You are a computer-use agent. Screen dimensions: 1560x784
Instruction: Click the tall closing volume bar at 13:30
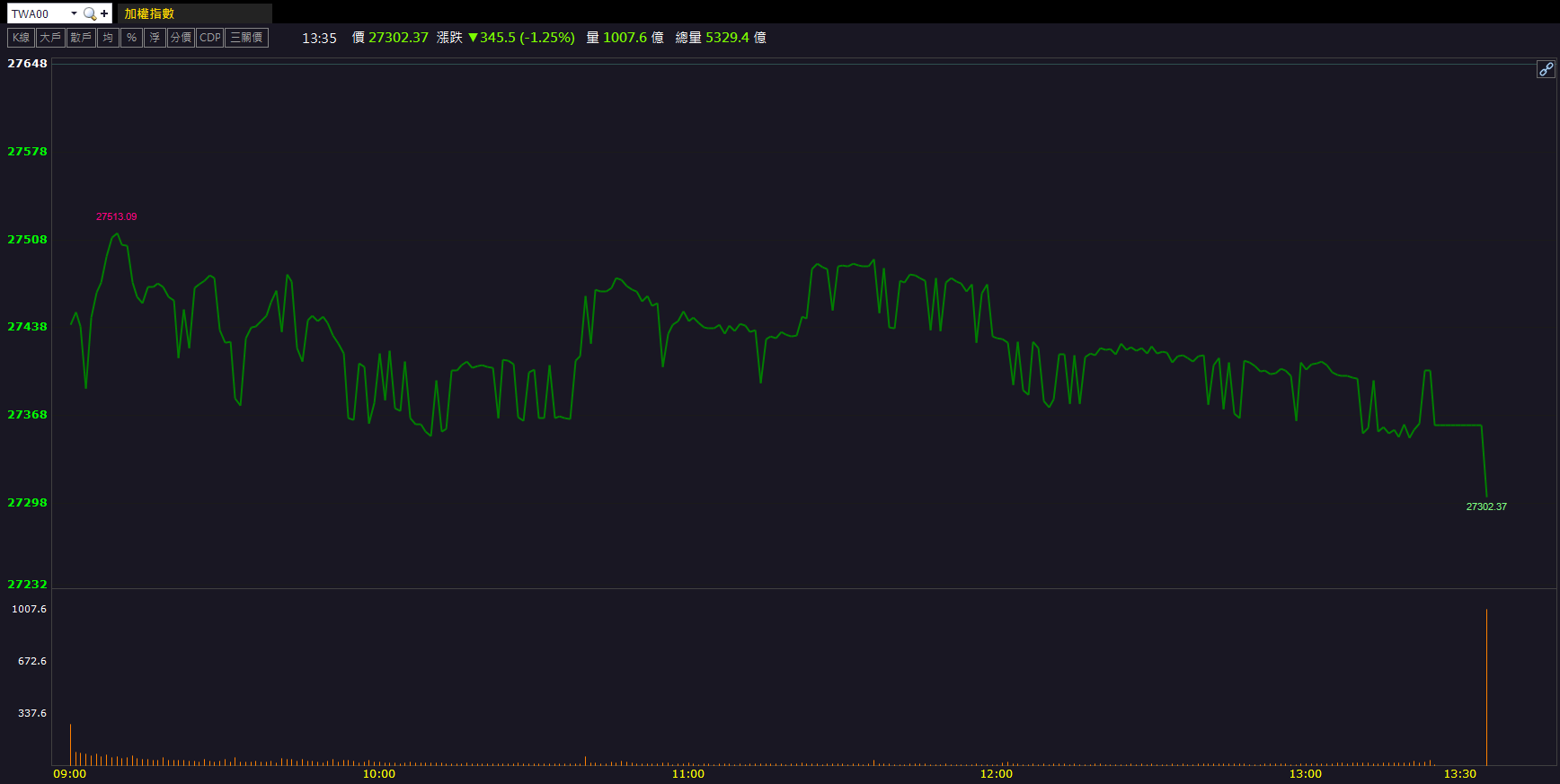1486,687
